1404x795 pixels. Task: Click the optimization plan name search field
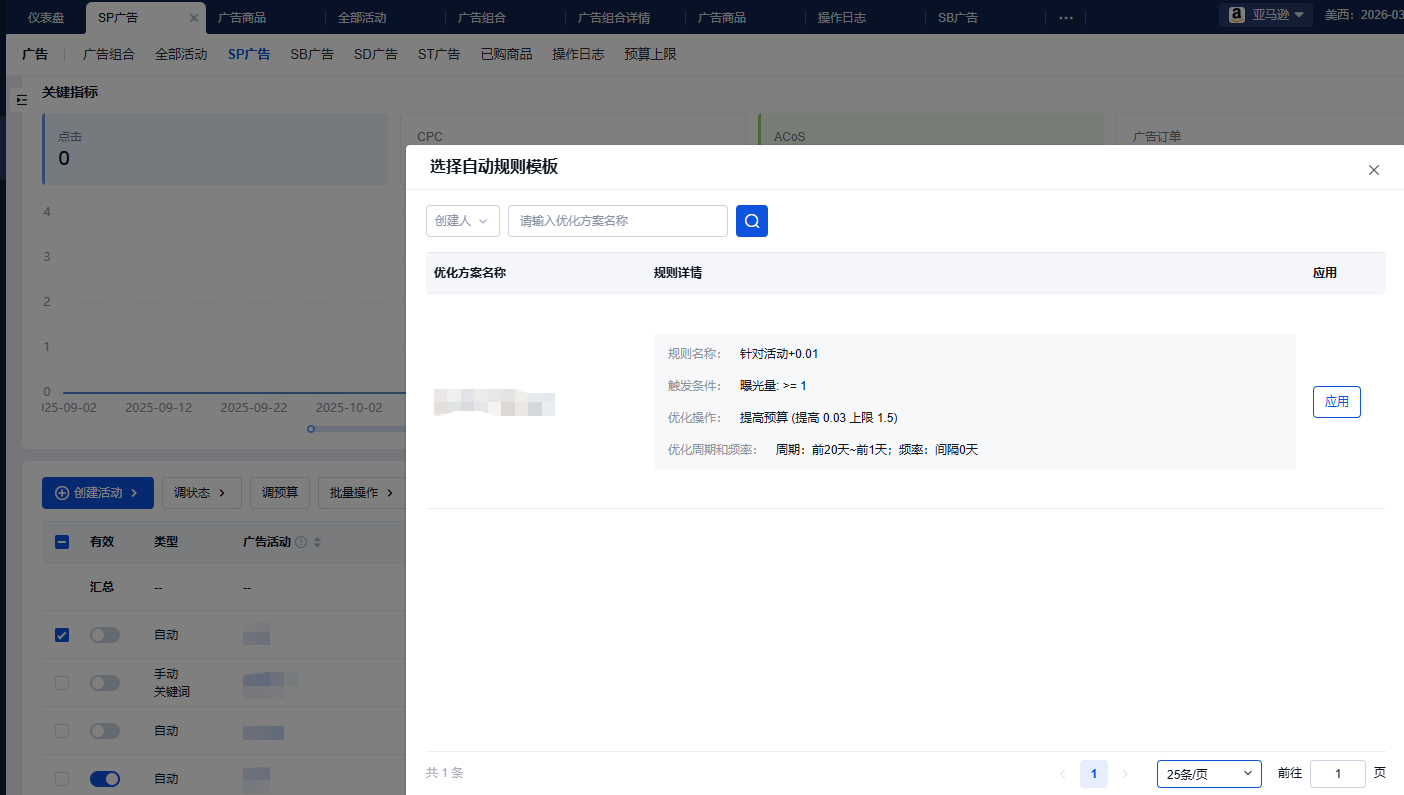pos(617,221)
